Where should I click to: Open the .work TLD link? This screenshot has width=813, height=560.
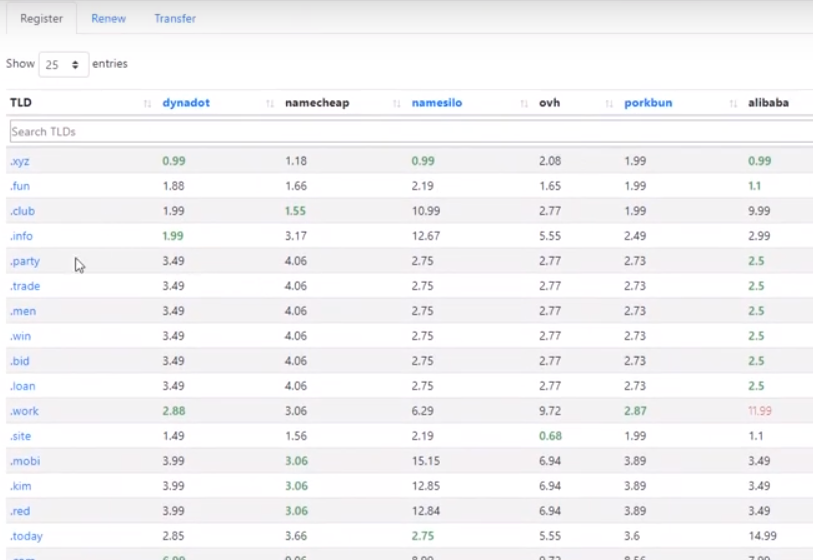pos(24,411)
